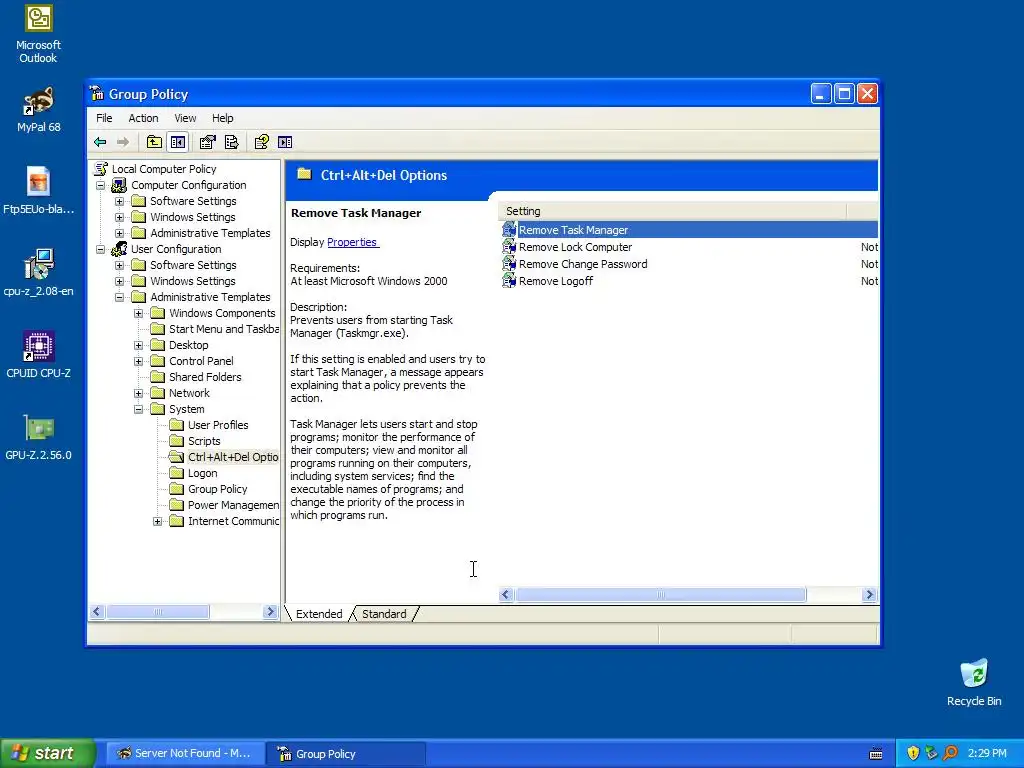The width and height of the screenshot is (1024, 768).
Task: Expand Administrative Templates under Computer Configuration
Action: click(120, 233)
